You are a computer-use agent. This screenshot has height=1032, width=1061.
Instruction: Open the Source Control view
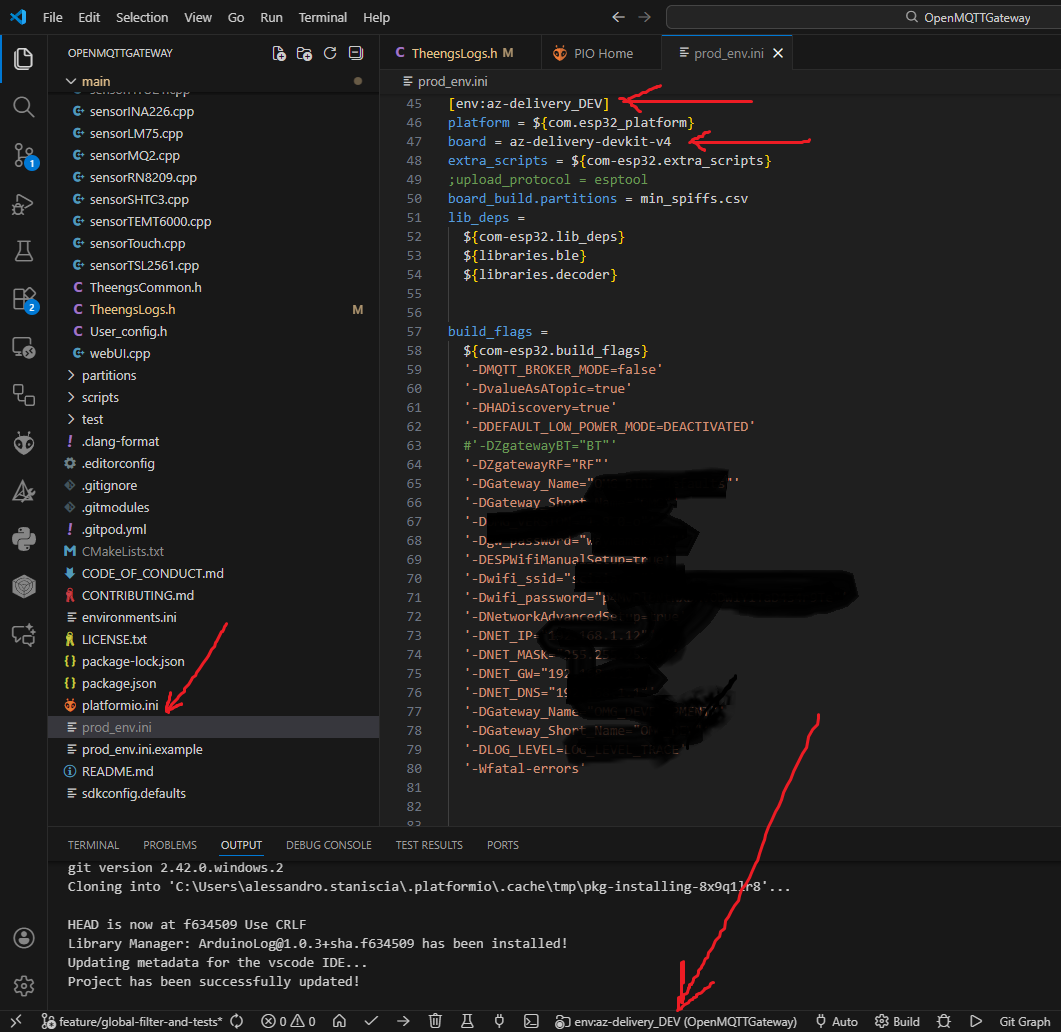point(23,155)
